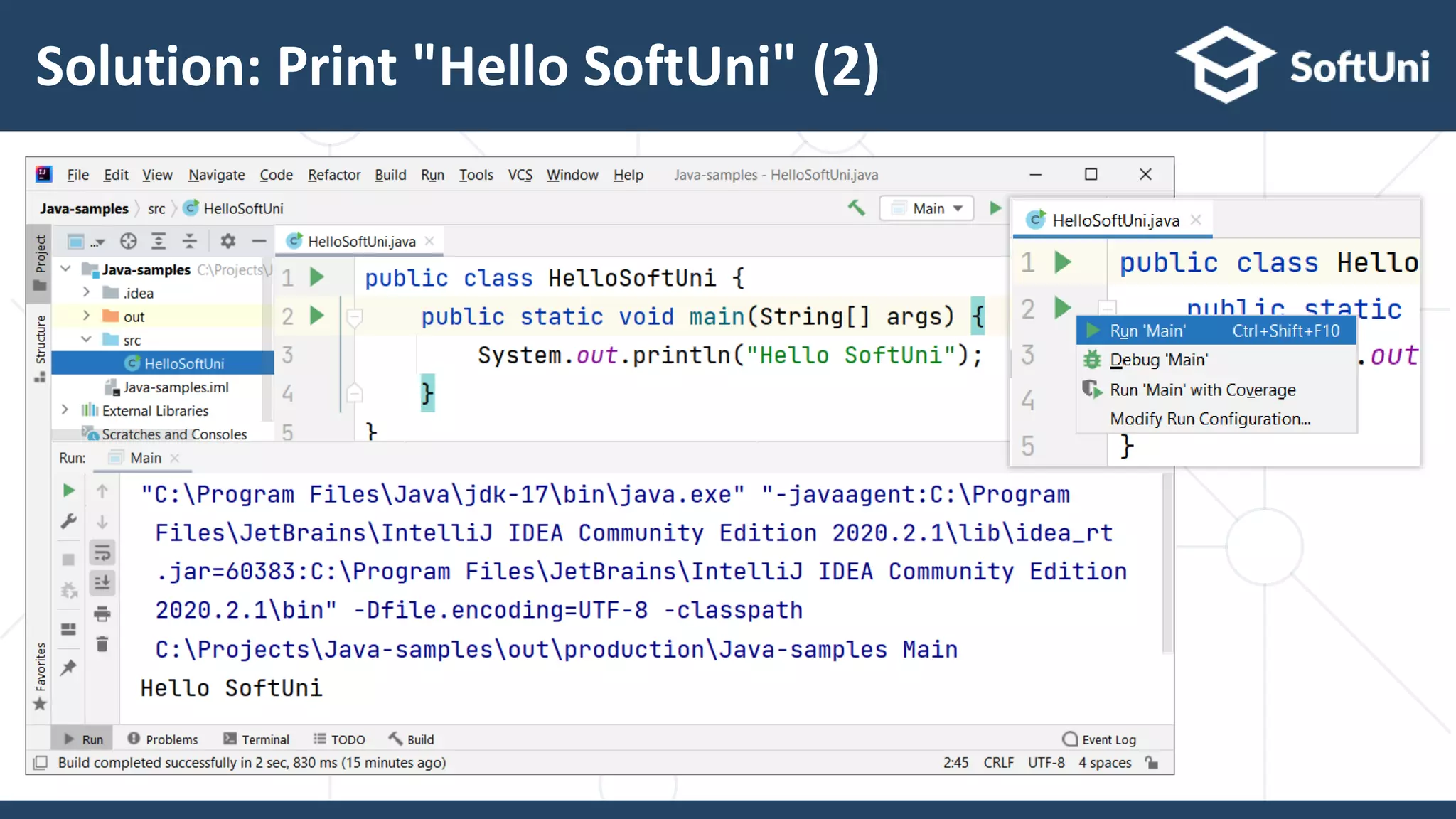Click the Select Opened File target icon
Viewport: 1456px width, 819px height.
128,242
